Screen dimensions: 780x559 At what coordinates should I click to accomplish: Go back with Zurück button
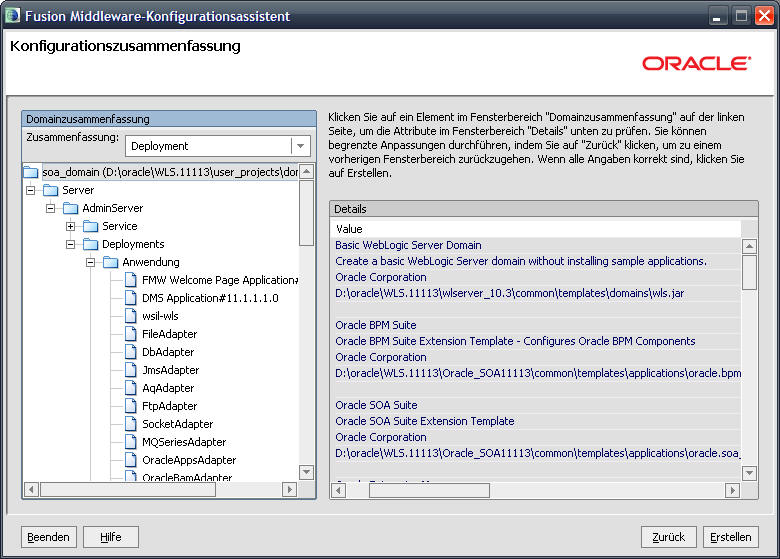point(669,537)
